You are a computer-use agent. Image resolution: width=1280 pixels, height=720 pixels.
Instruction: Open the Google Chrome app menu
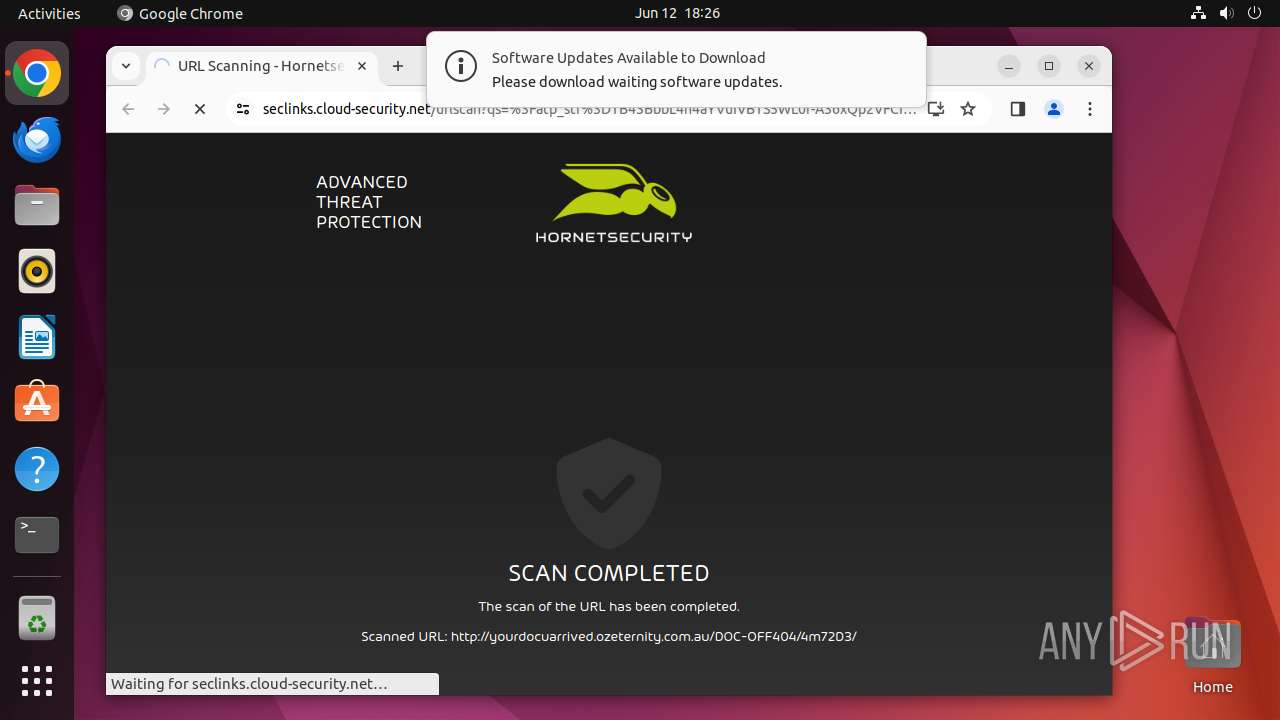point(180,13)
